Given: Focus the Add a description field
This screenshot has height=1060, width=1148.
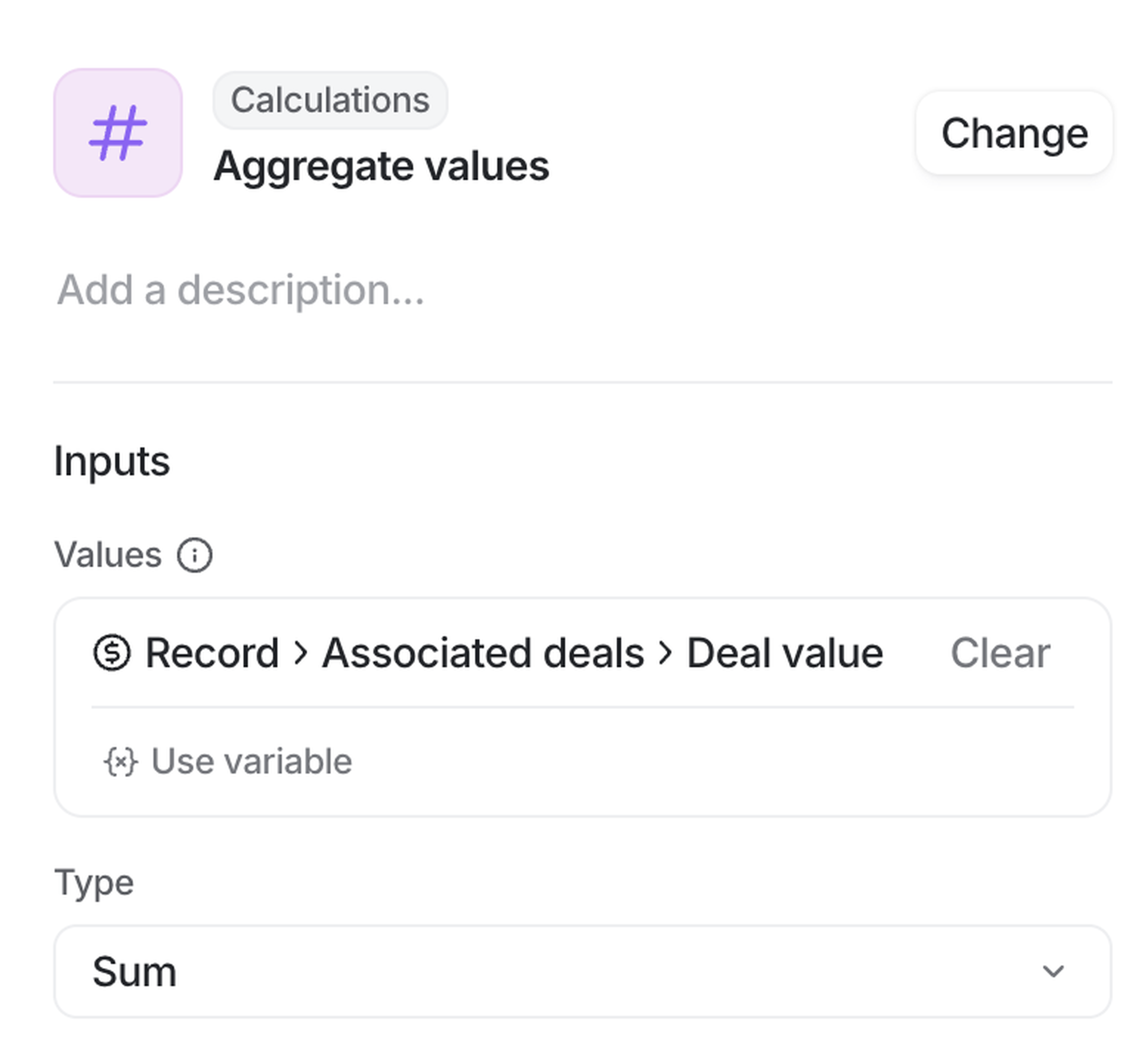Looking at the screenshot, I should click(x=241, y=290).
